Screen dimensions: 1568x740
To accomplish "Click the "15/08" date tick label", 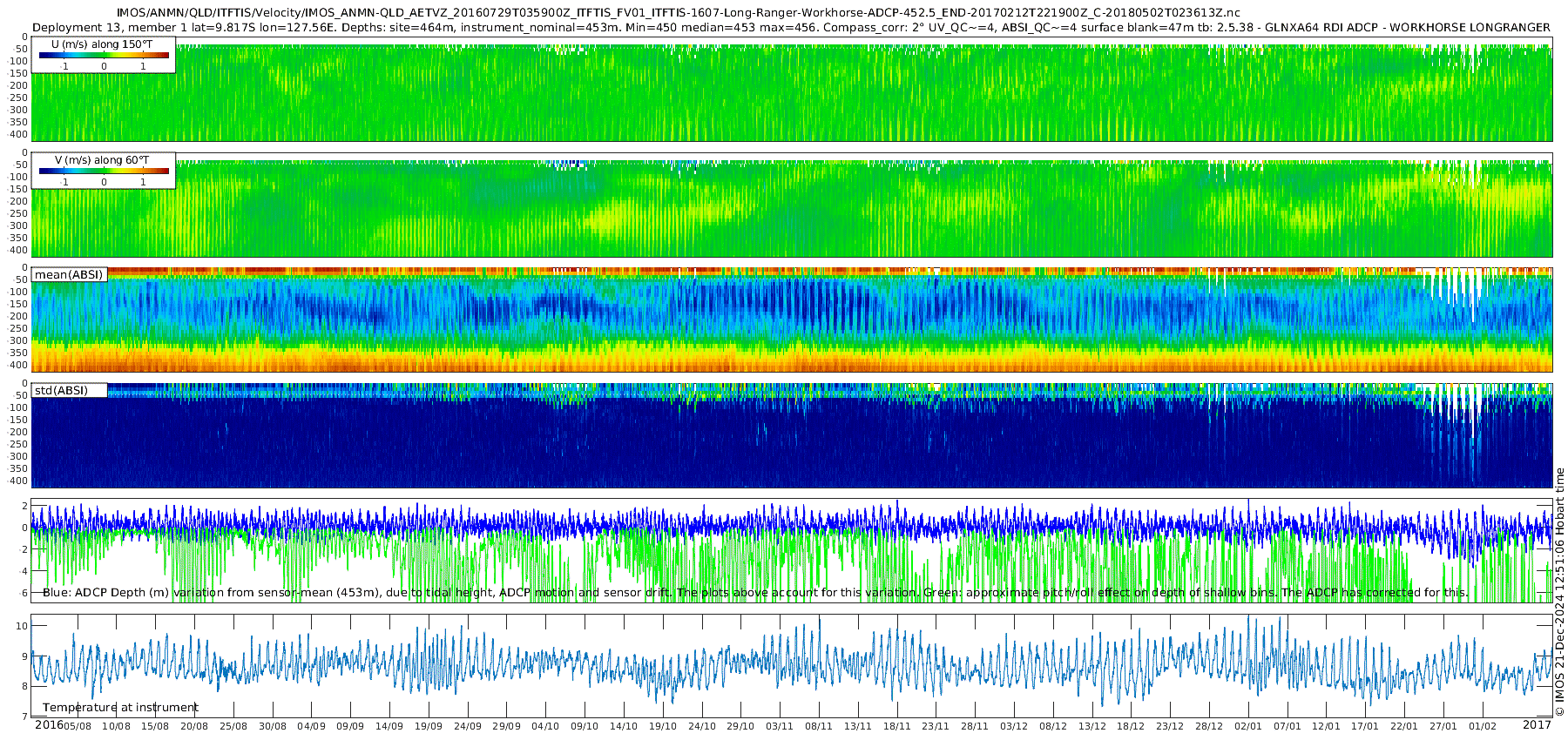I will (155, 727).
